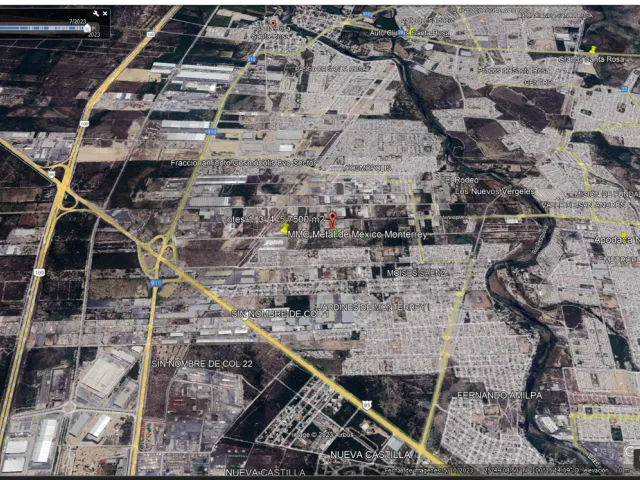Click the "FERNANDO AMILPA" neighborhood label

click(500, 395)
